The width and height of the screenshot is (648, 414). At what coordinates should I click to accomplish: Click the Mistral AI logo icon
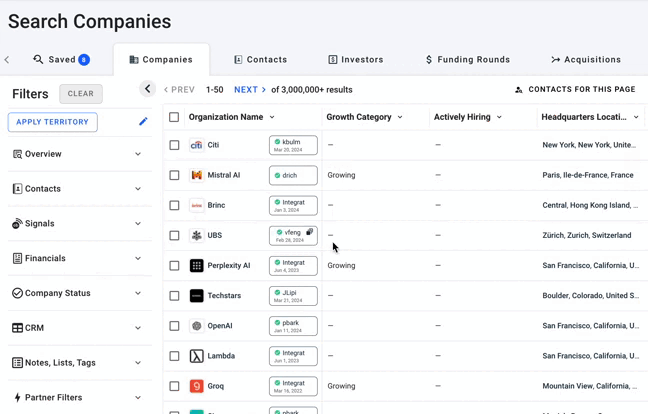click(x=197, y=175)
